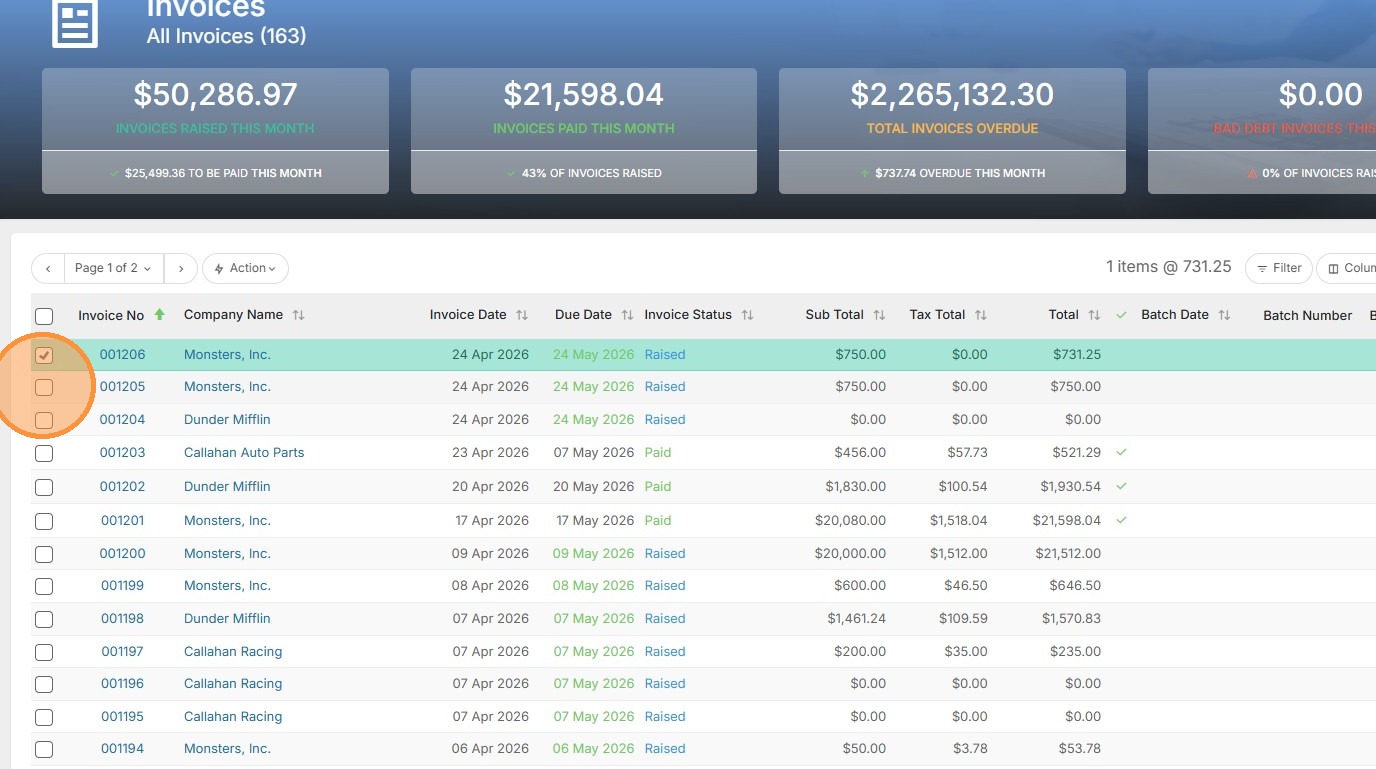Go to the next page arrow
1376x769 pixels.
(x=180, y=268)
